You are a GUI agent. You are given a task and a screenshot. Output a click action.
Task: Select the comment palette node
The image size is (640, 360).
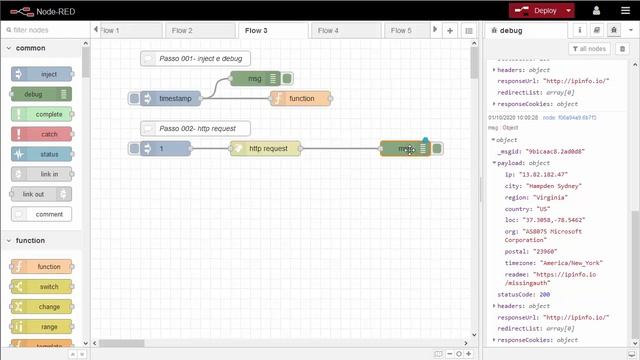tap(42, 214)
